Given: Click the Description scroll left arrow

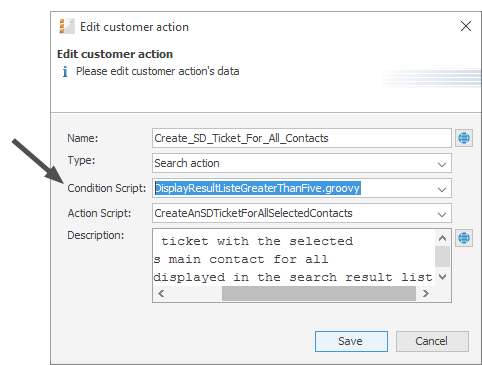Looking at the screenshot, I should pos(161,293).
